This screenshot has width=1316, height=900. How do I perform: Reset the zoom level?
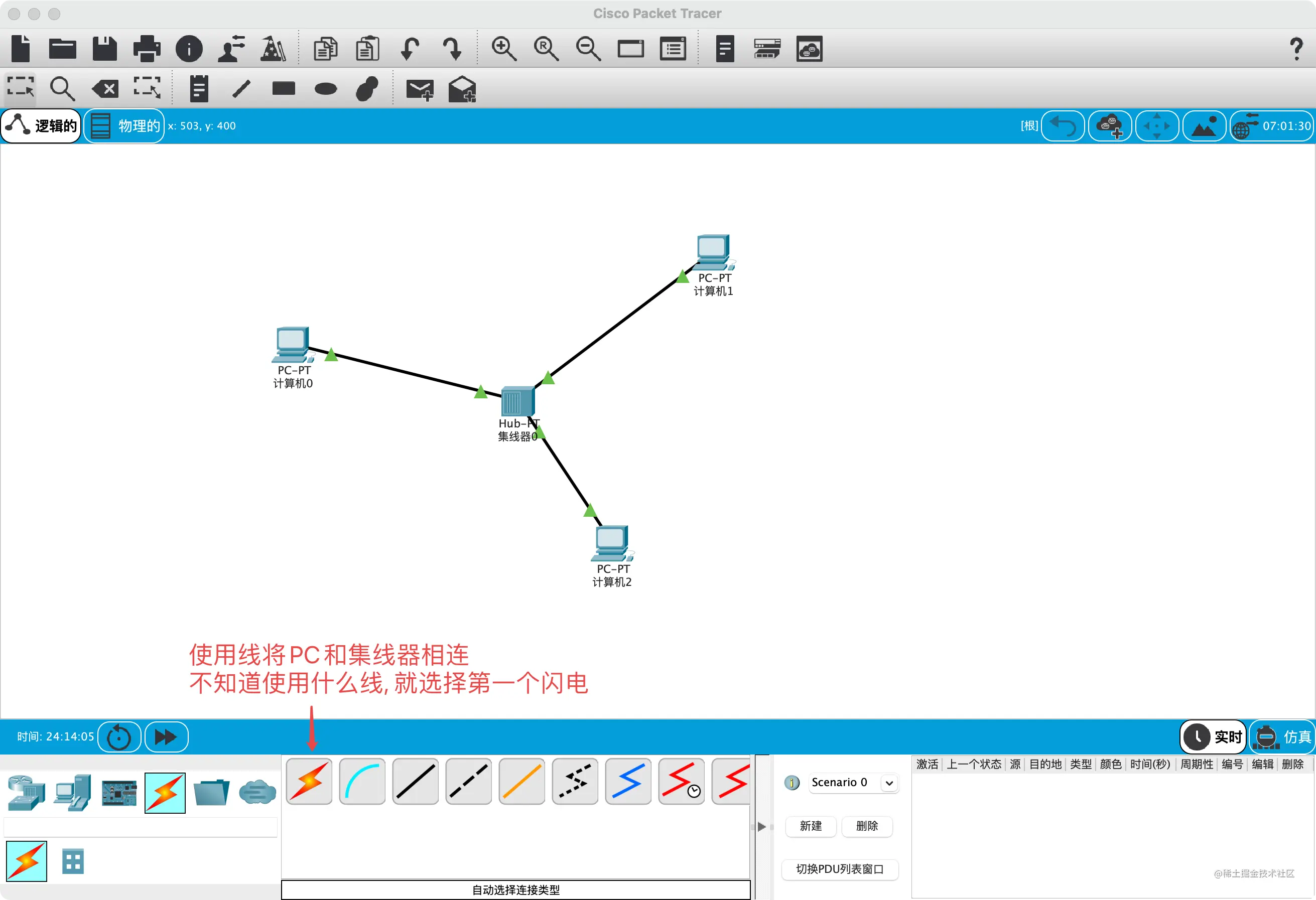point(546,49)
